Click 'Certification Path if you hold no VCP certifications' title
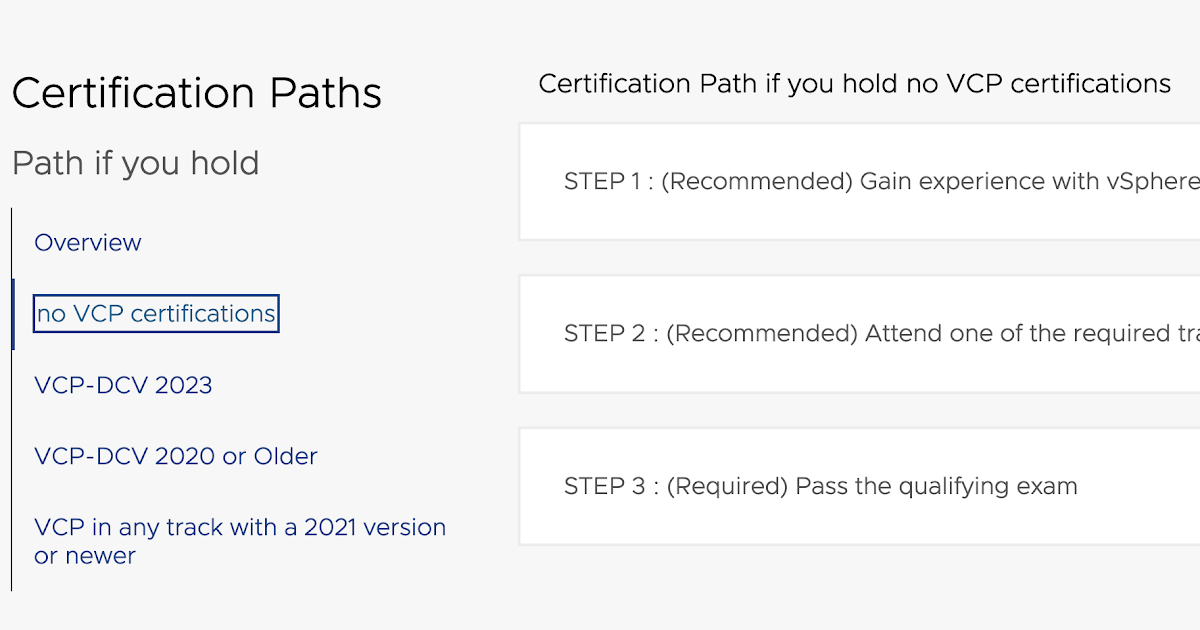This screenshot has width=1200, height=630. (854, 84)
